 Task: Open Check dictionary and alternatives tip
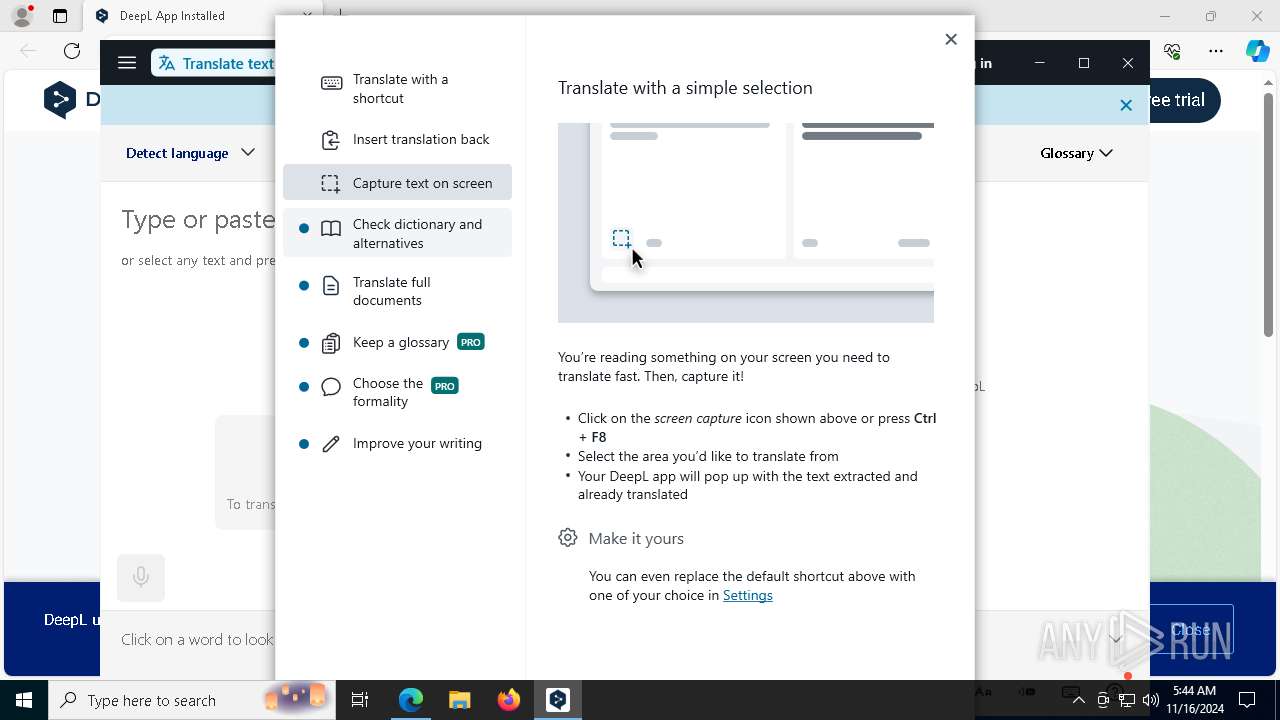[397, 233]
